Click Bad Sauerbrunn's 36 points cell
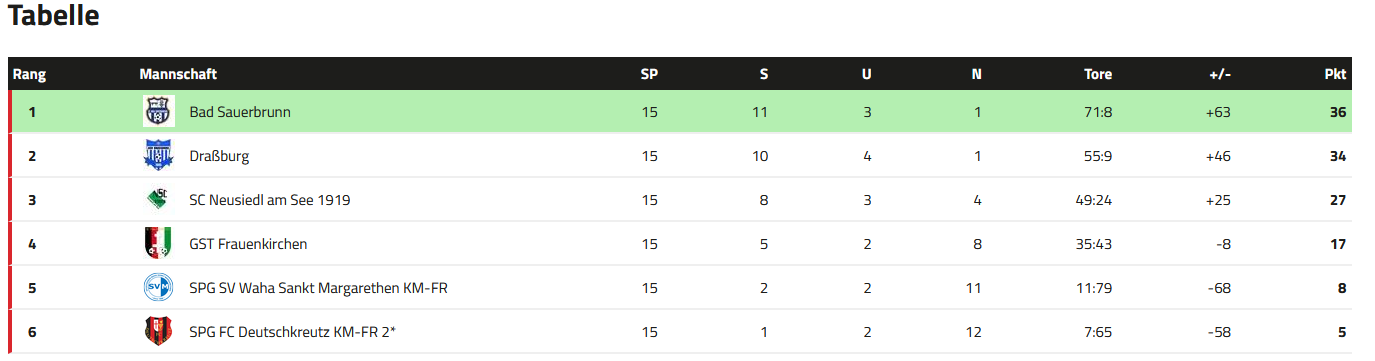 tap(1338, 112)
